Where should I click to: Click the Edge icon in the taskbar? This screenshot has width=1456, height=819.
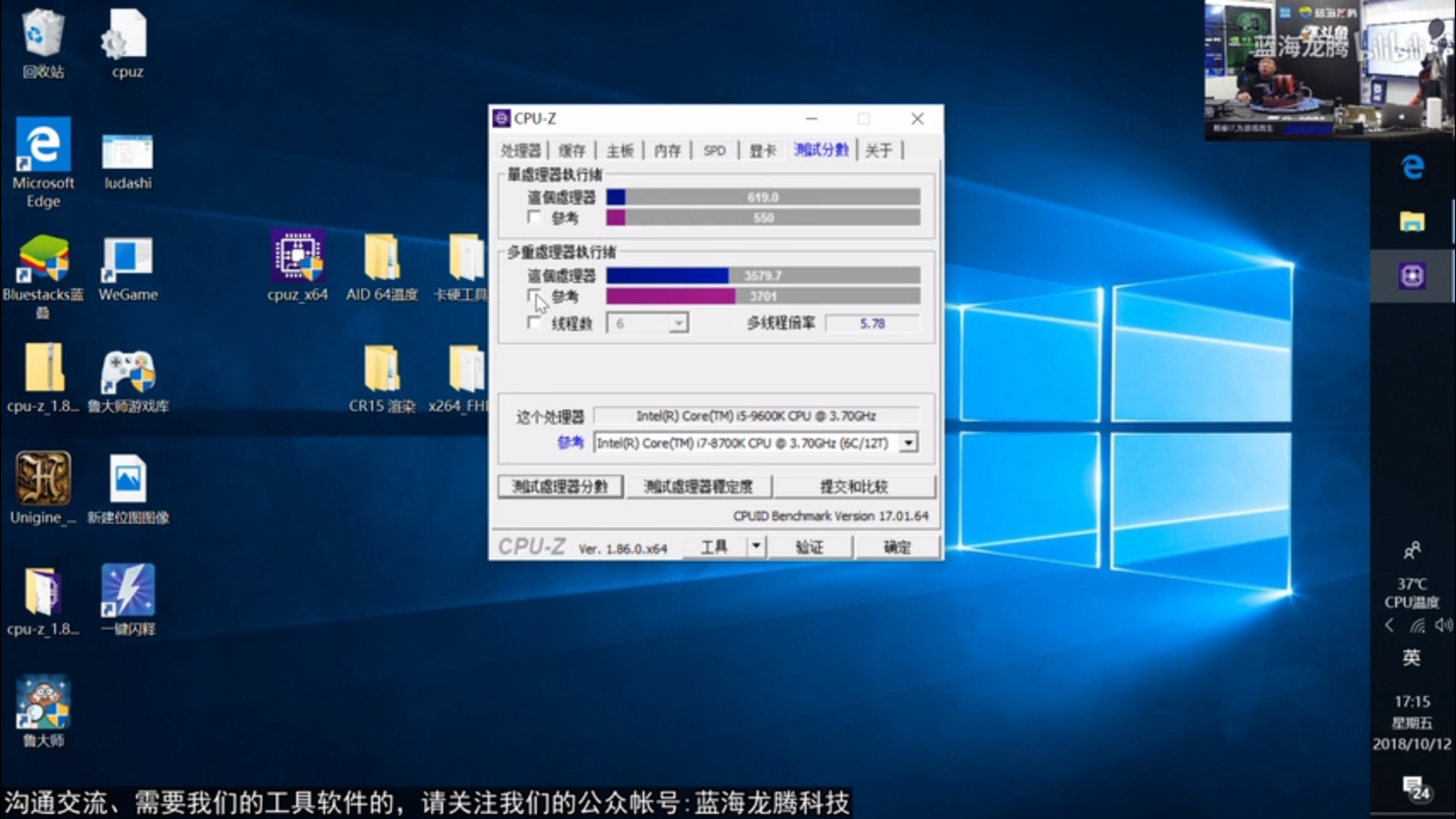click(x=1413, y=167)
